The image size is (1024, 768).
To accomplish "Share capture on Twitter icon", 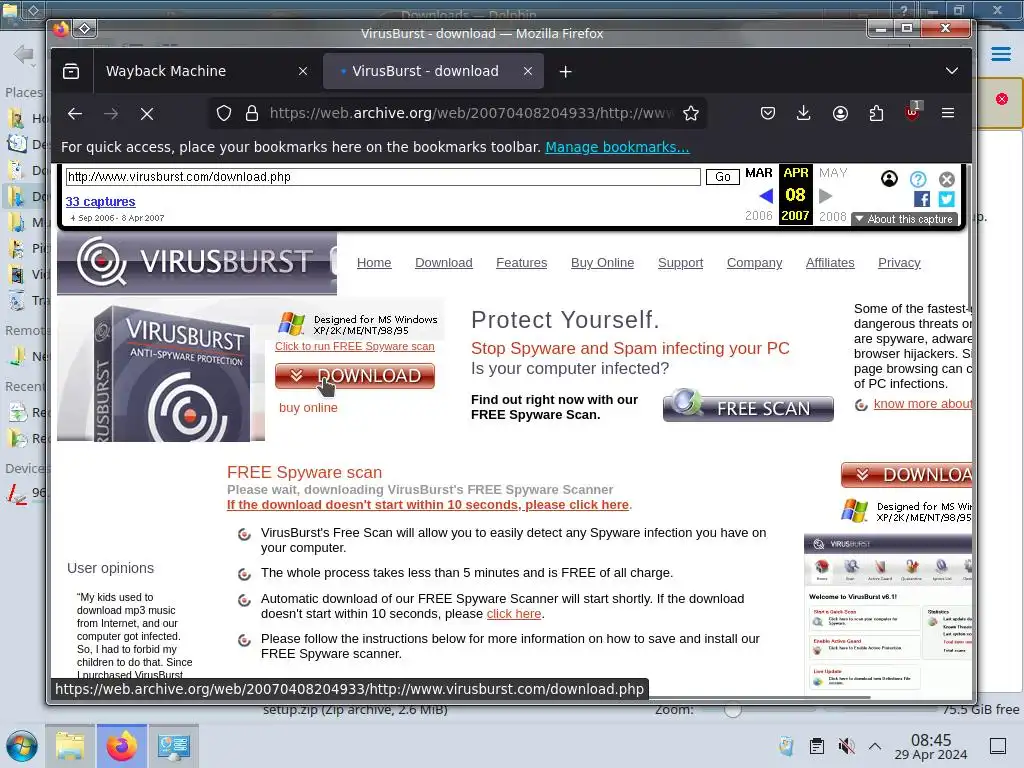I will [946, 199].
